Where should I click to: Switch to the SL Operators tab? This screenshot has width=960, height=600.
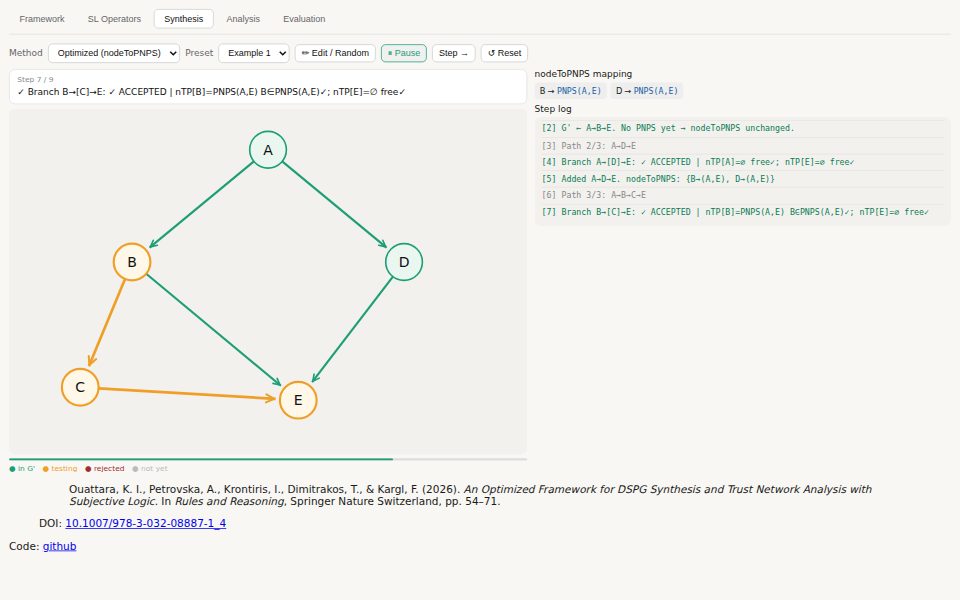[x=114, y=19]
